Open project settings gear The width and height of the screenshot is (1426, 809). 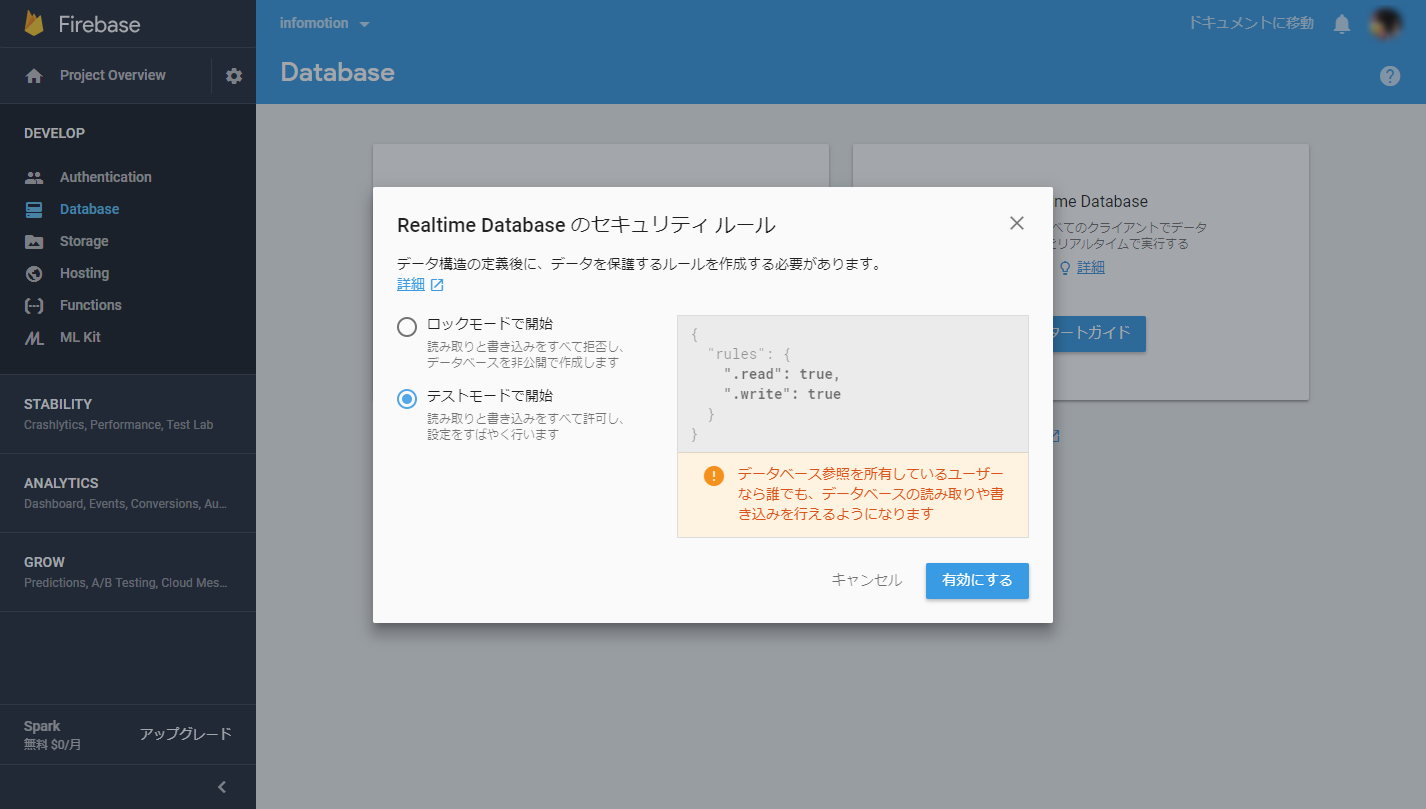tap(232, 75)
